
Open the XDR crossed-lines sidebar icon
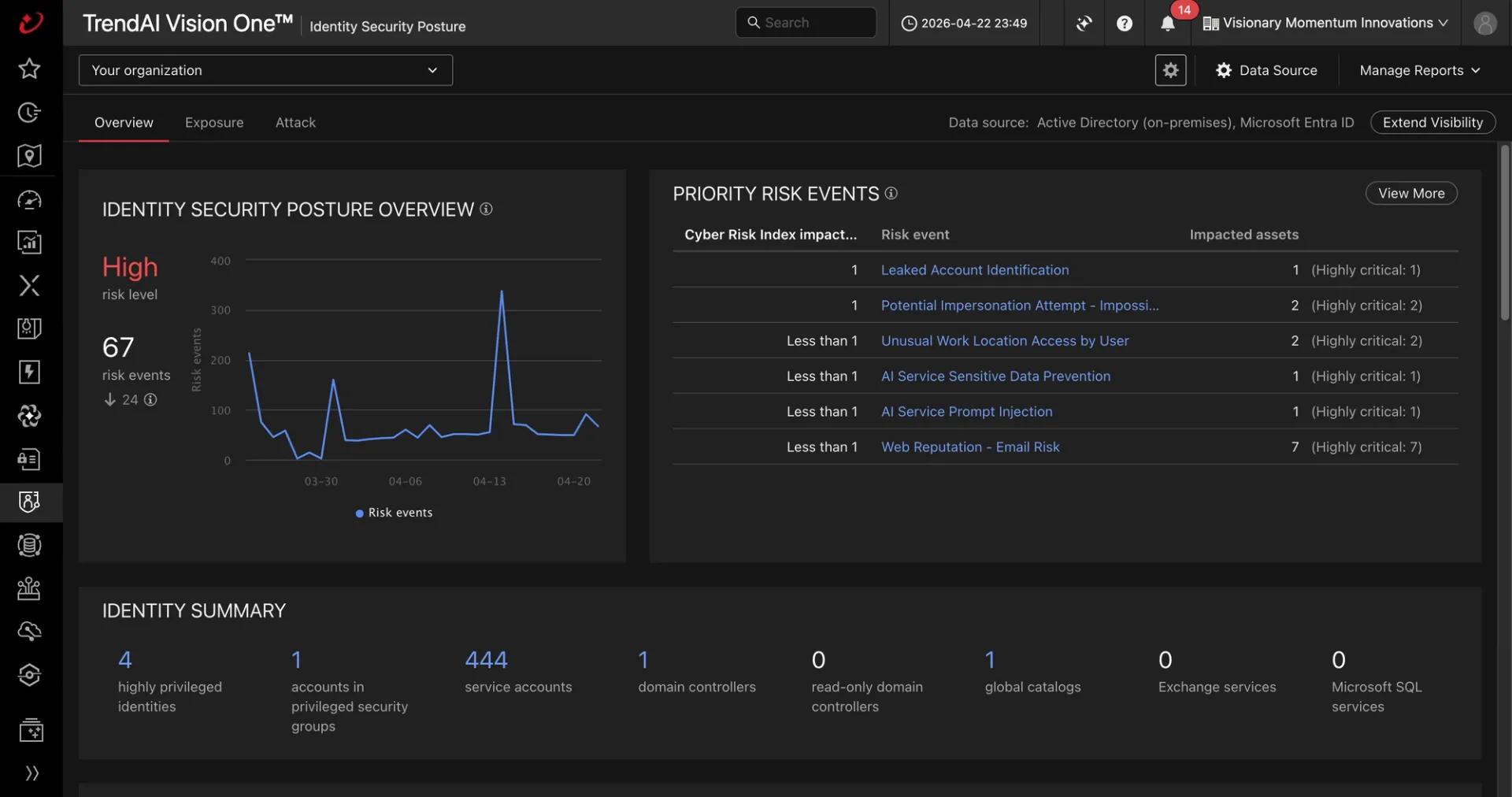tap(29, 285)
